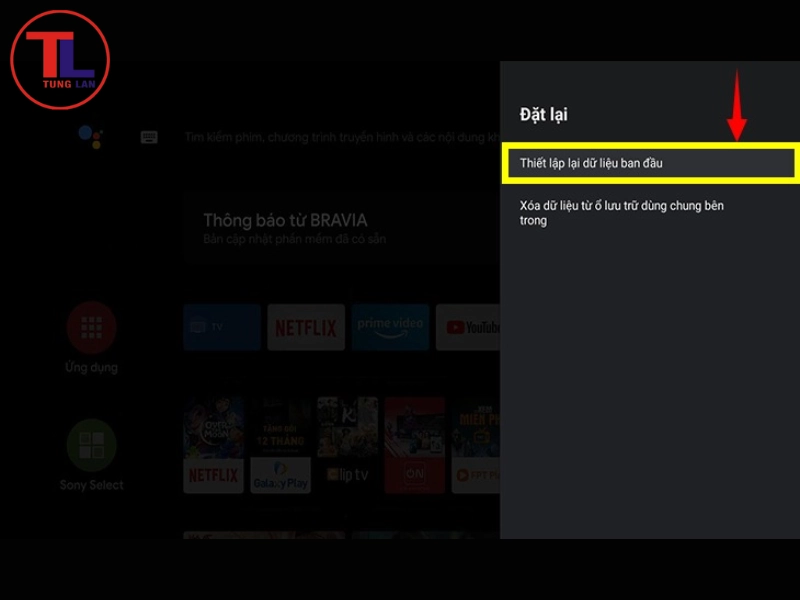Screen dimensions: 800x600
Task: Open the Ứng dụng apps icon
Action: click(x=91, y=327)
